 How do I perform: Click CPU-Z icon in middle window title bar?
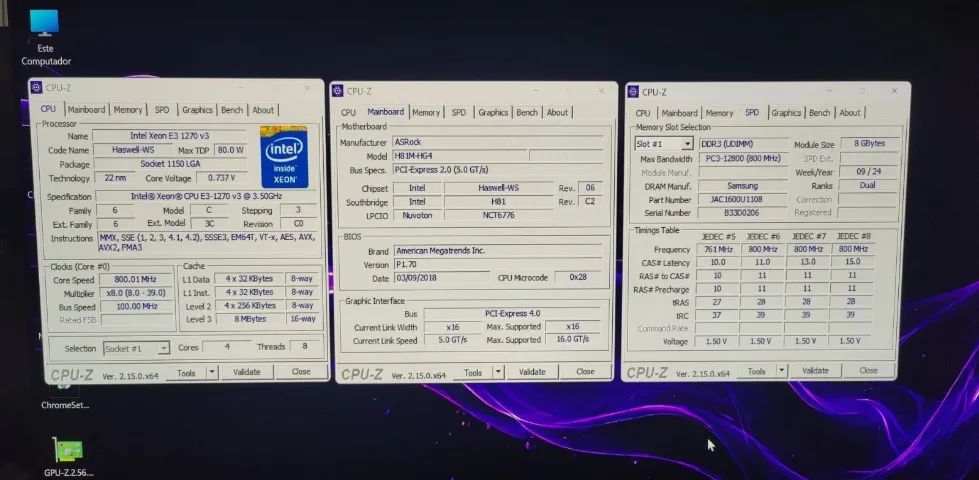coord(338,91)
